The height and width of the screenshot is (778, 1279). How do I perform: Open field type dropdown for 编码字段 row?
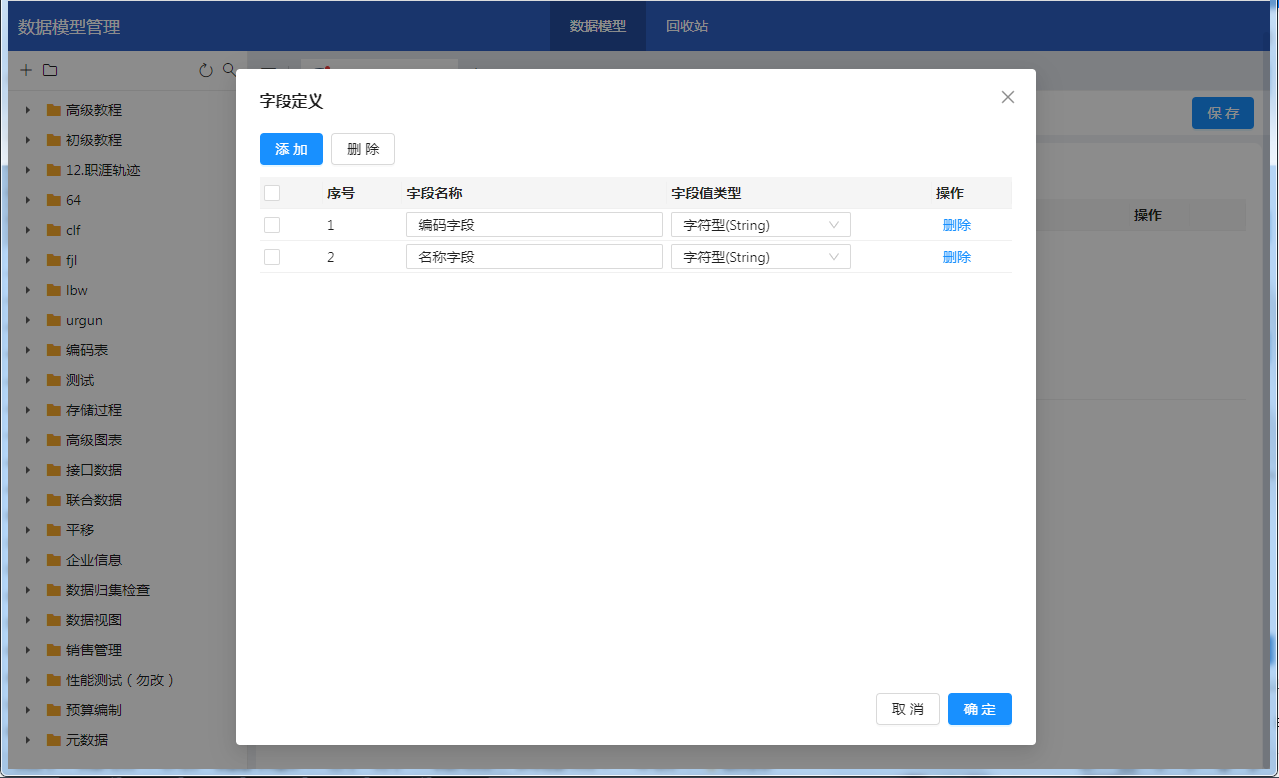click(760, 225)
